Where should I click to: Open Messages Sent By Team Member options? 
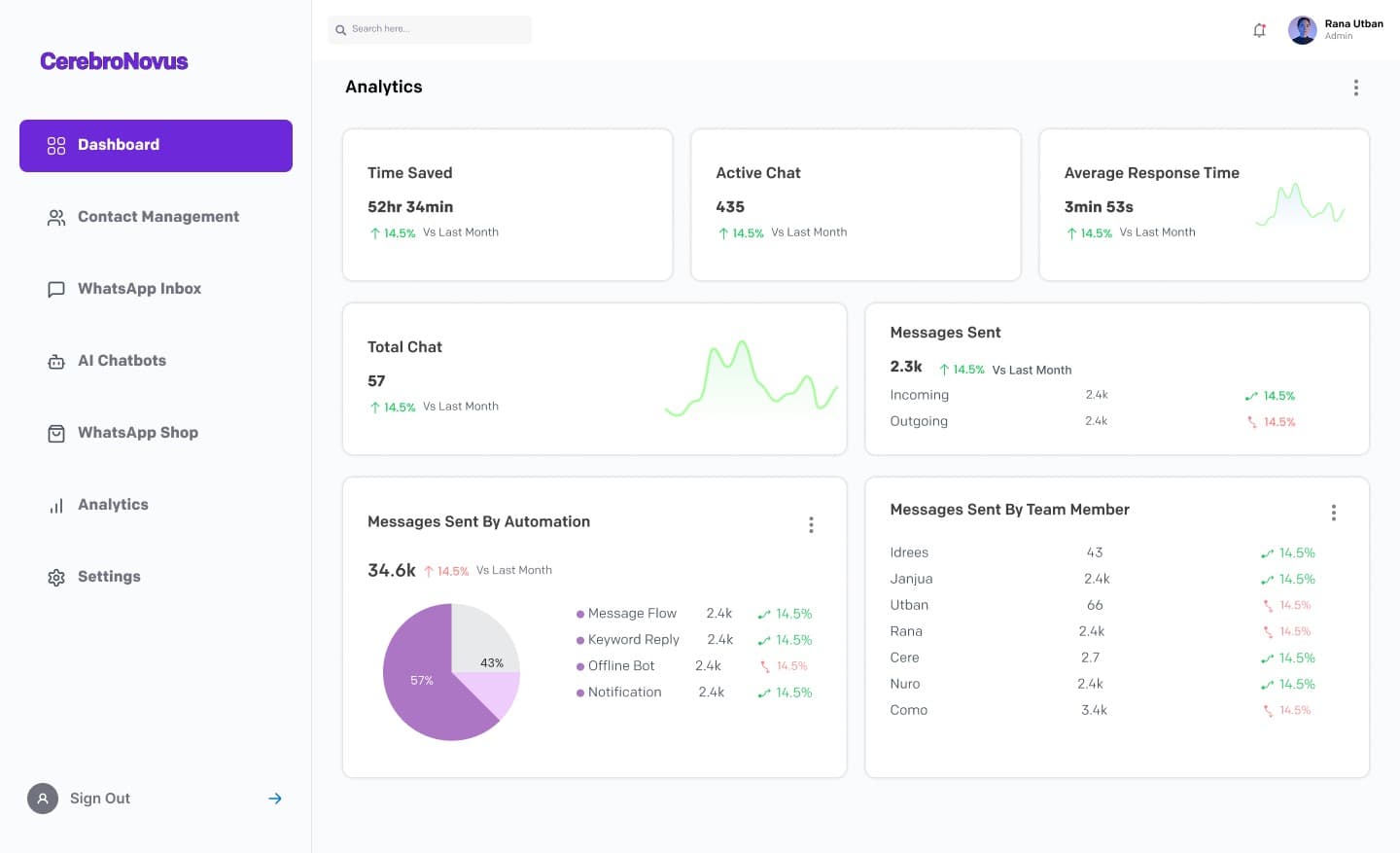(1333, 513)
